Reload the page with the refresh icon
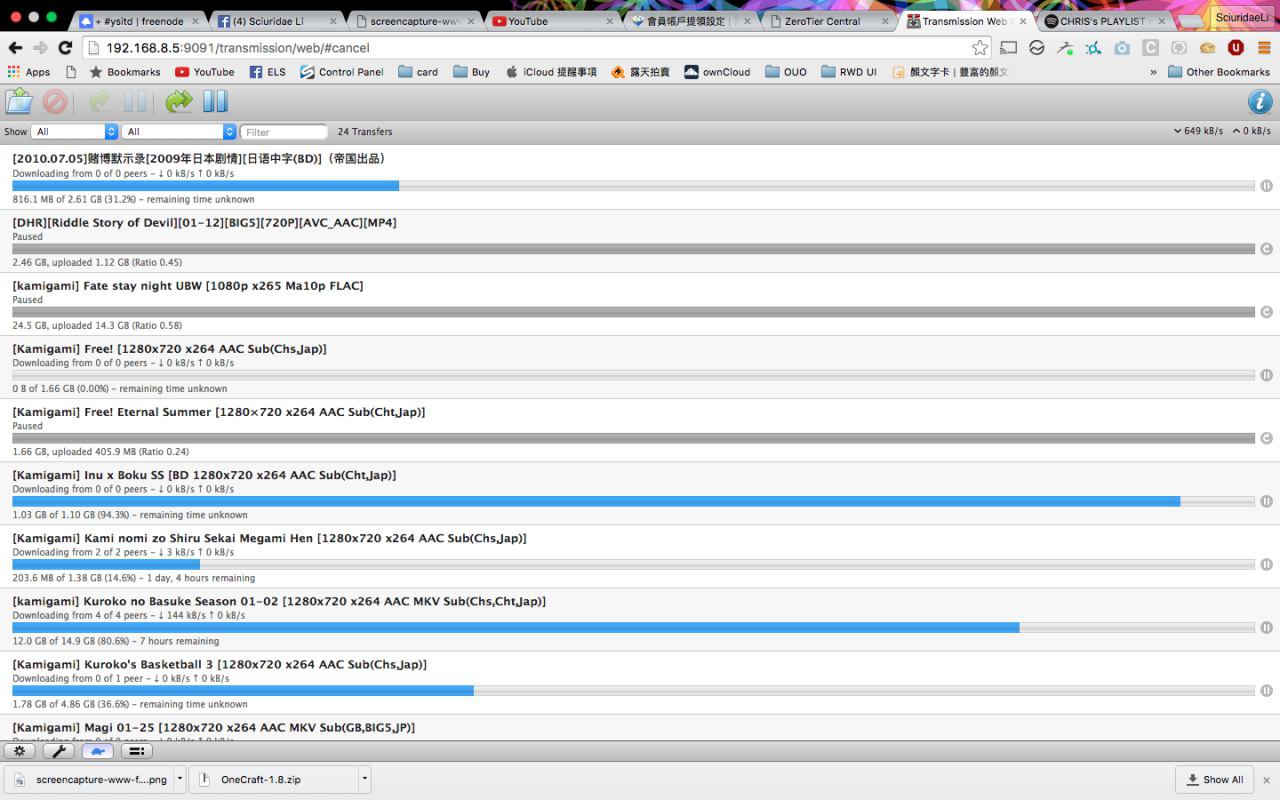 pyautogui.click(x=65, y=47)
